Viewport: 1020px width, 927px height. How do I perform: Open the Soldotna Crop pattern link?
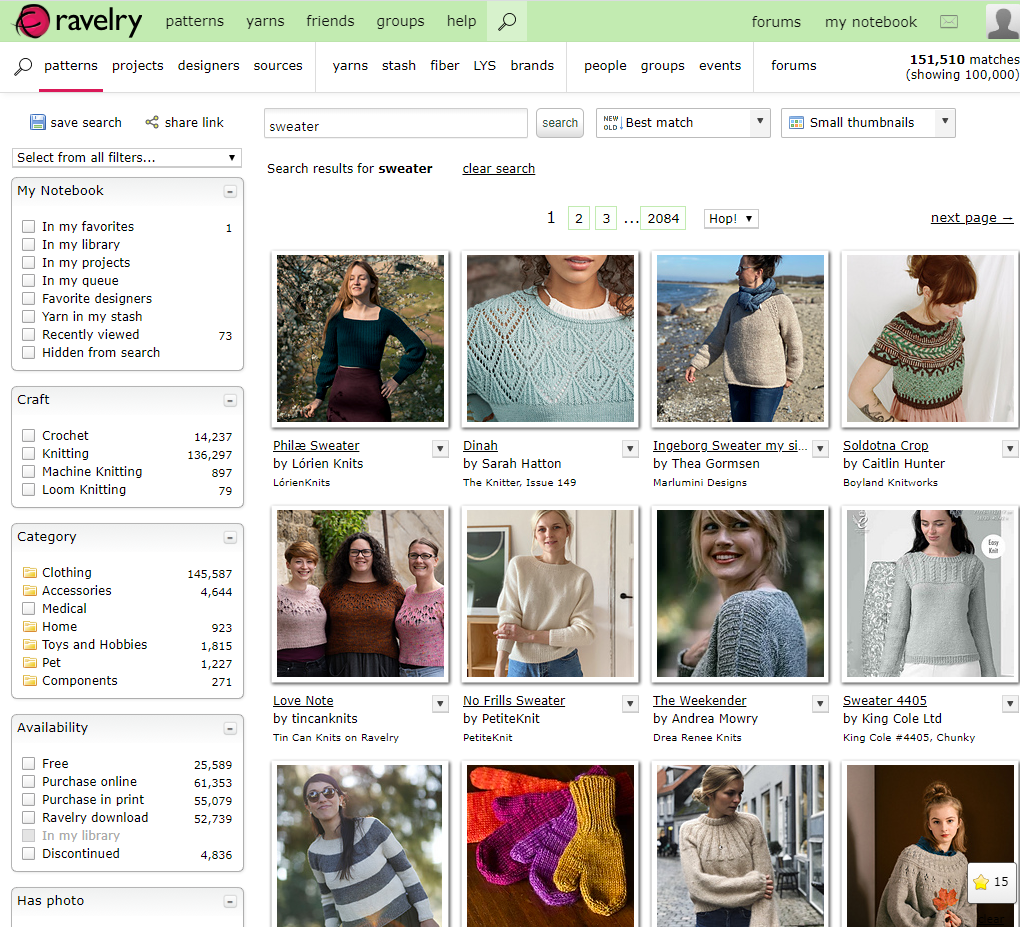885,446
